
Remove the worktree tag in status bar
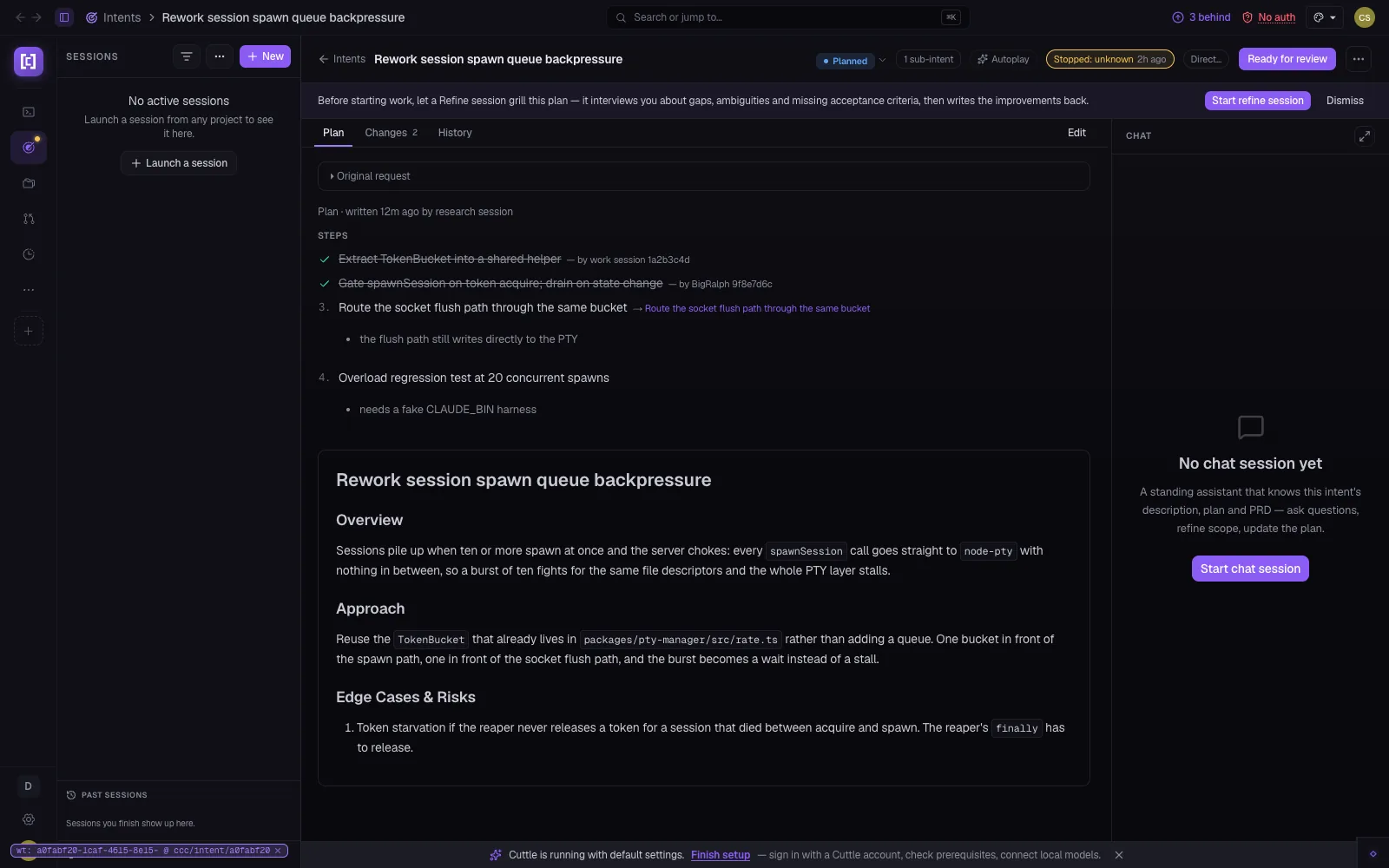[278, 851]
